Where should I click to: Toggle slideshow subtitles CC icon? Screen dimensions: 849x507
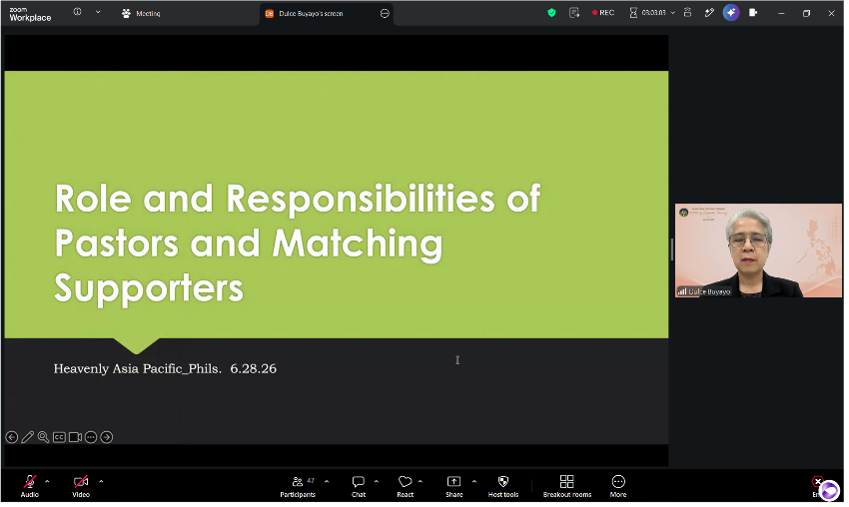tap(60, 439)
